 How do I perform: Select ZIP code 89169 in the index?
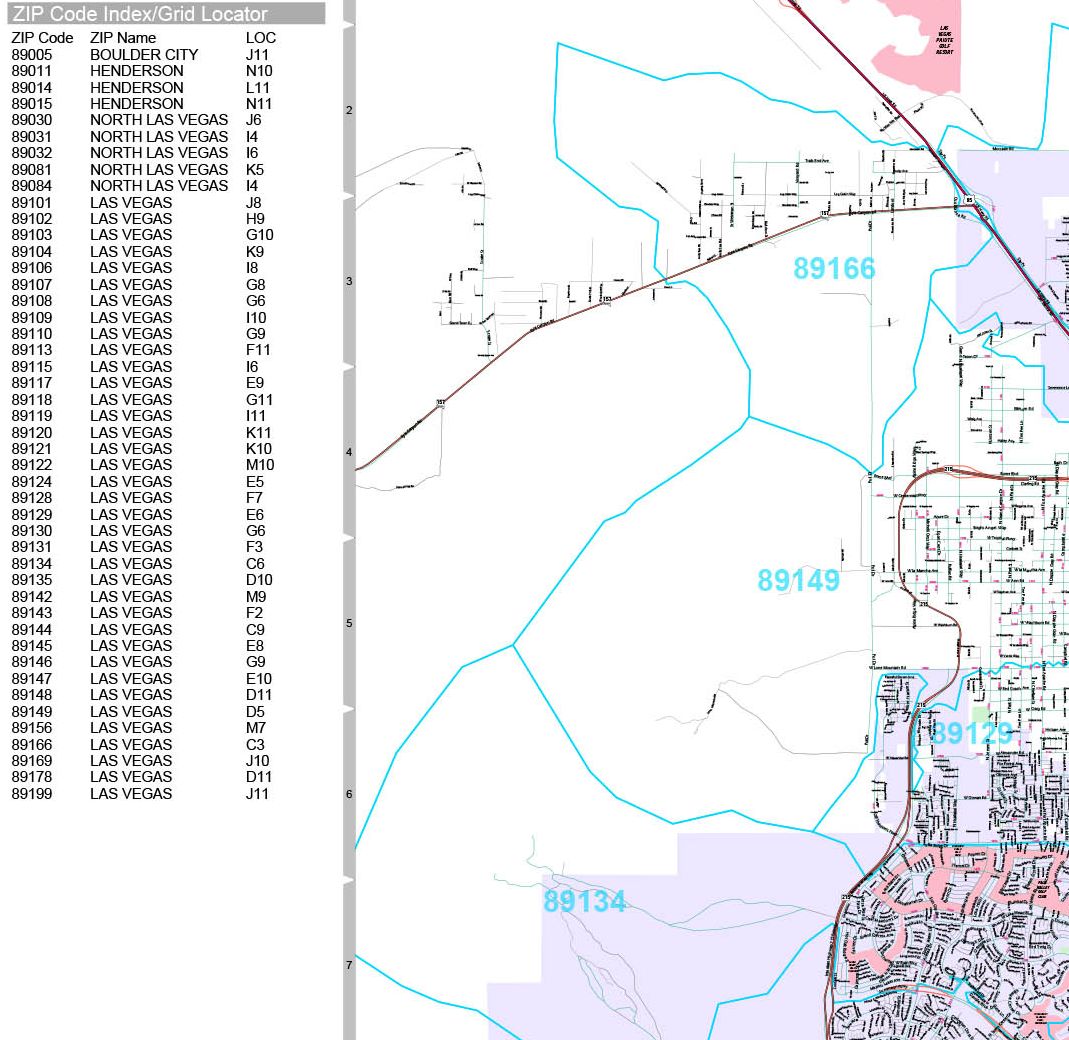coord(32,761)
